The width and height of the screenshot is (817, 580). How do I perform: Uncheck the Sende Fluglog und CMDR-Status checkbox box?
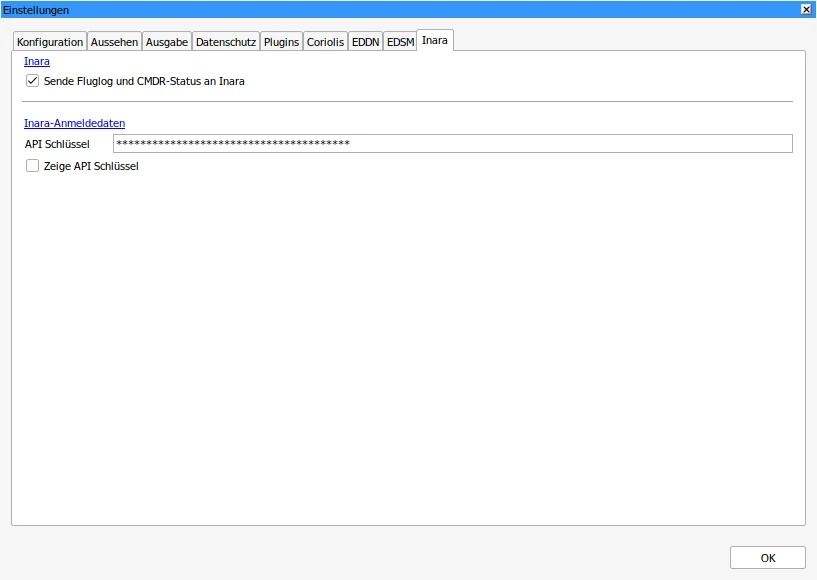(32, 81)
